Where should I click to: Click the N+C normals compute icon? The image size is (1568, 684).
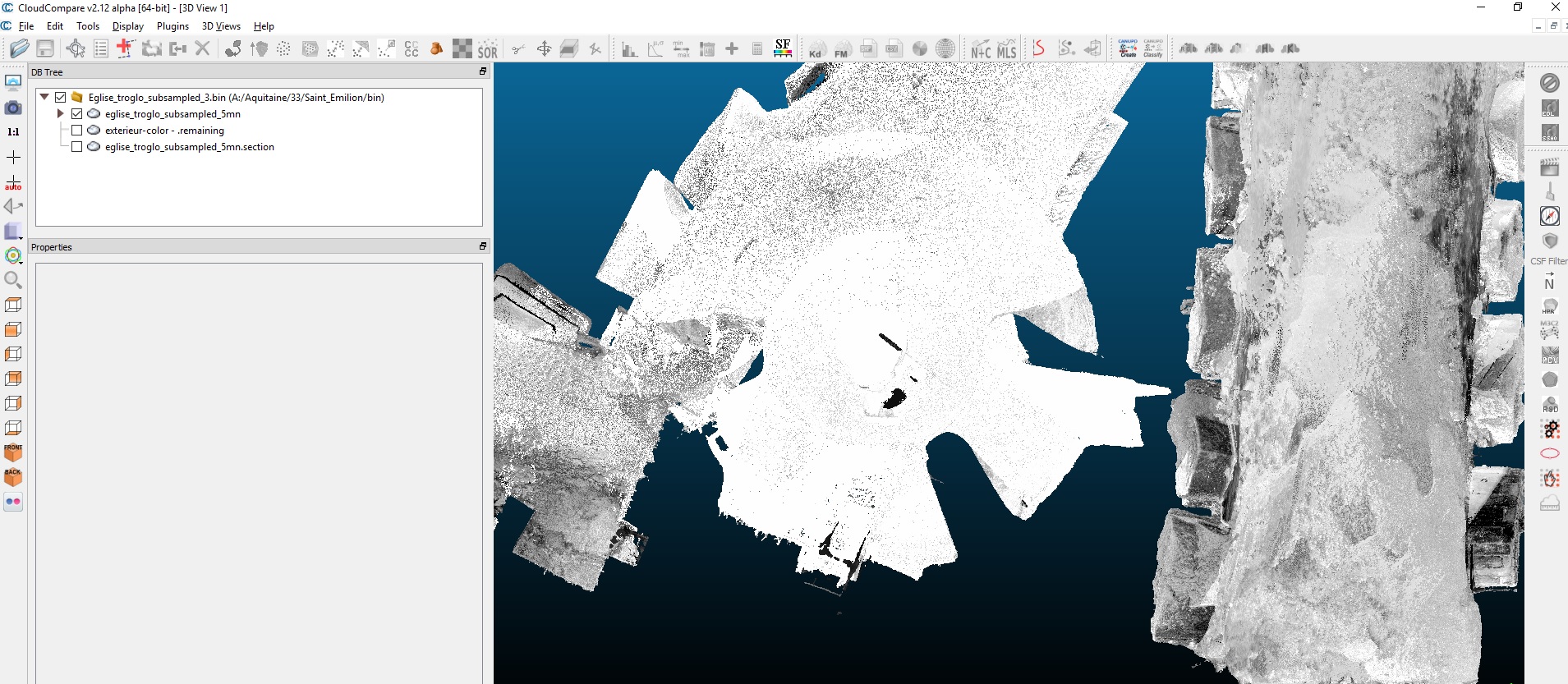pyautogui.click(x=981, y=48)
